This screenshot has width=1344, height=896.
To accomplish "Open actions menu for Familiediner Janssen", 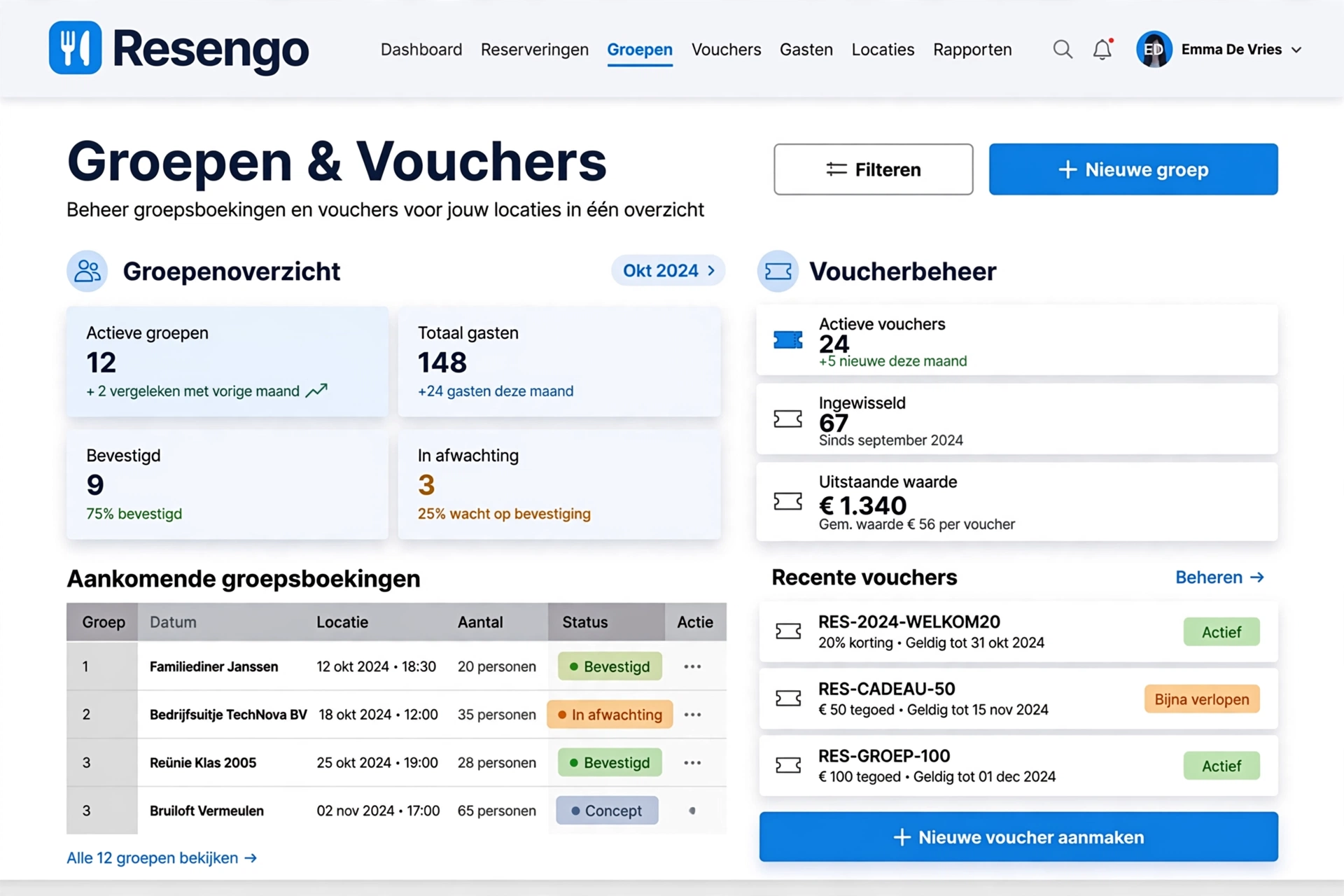I will (x=692, y=666).
